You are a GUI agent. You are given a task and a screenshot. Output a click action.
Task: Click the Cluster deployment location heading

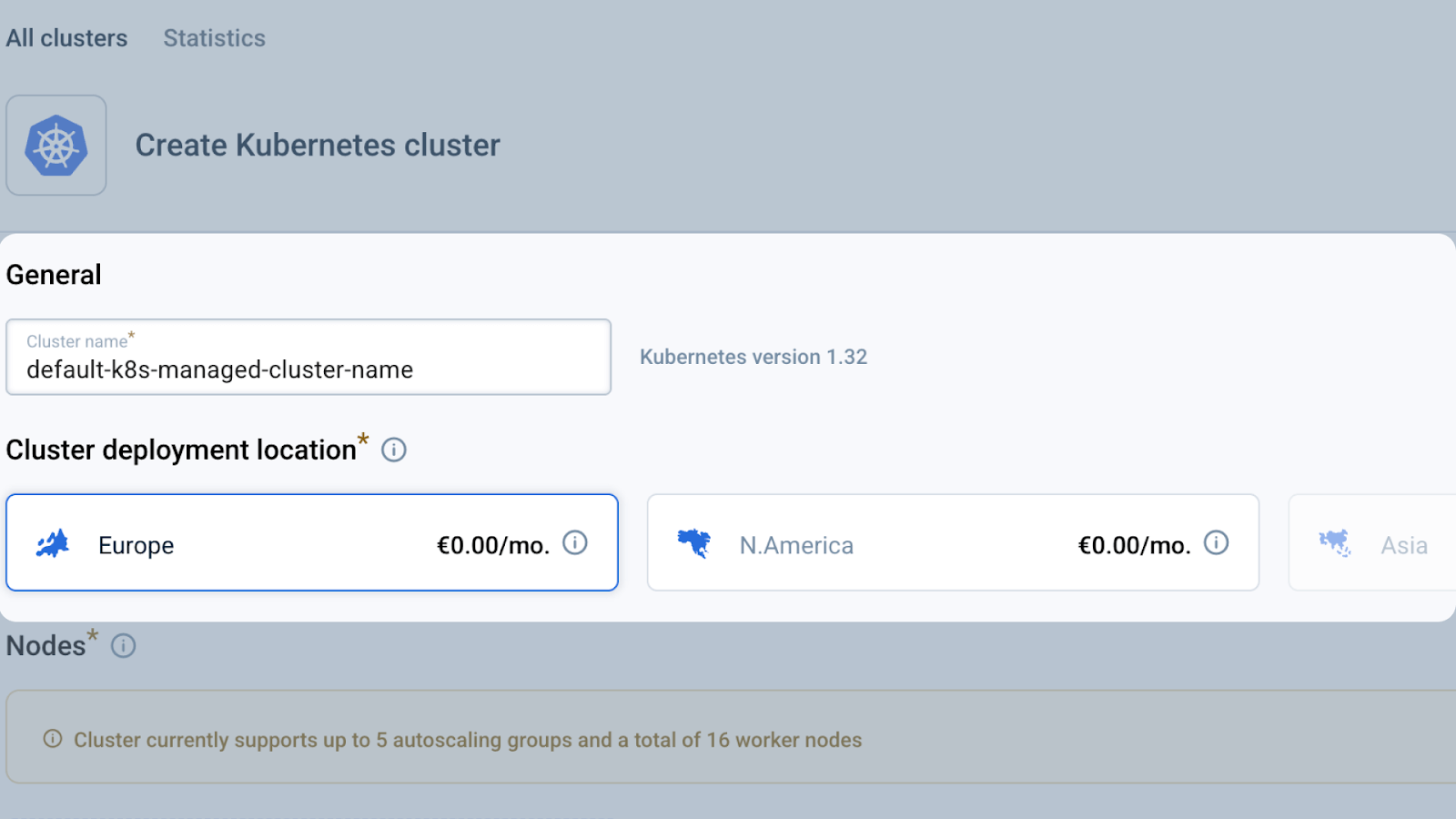[181, 450]
